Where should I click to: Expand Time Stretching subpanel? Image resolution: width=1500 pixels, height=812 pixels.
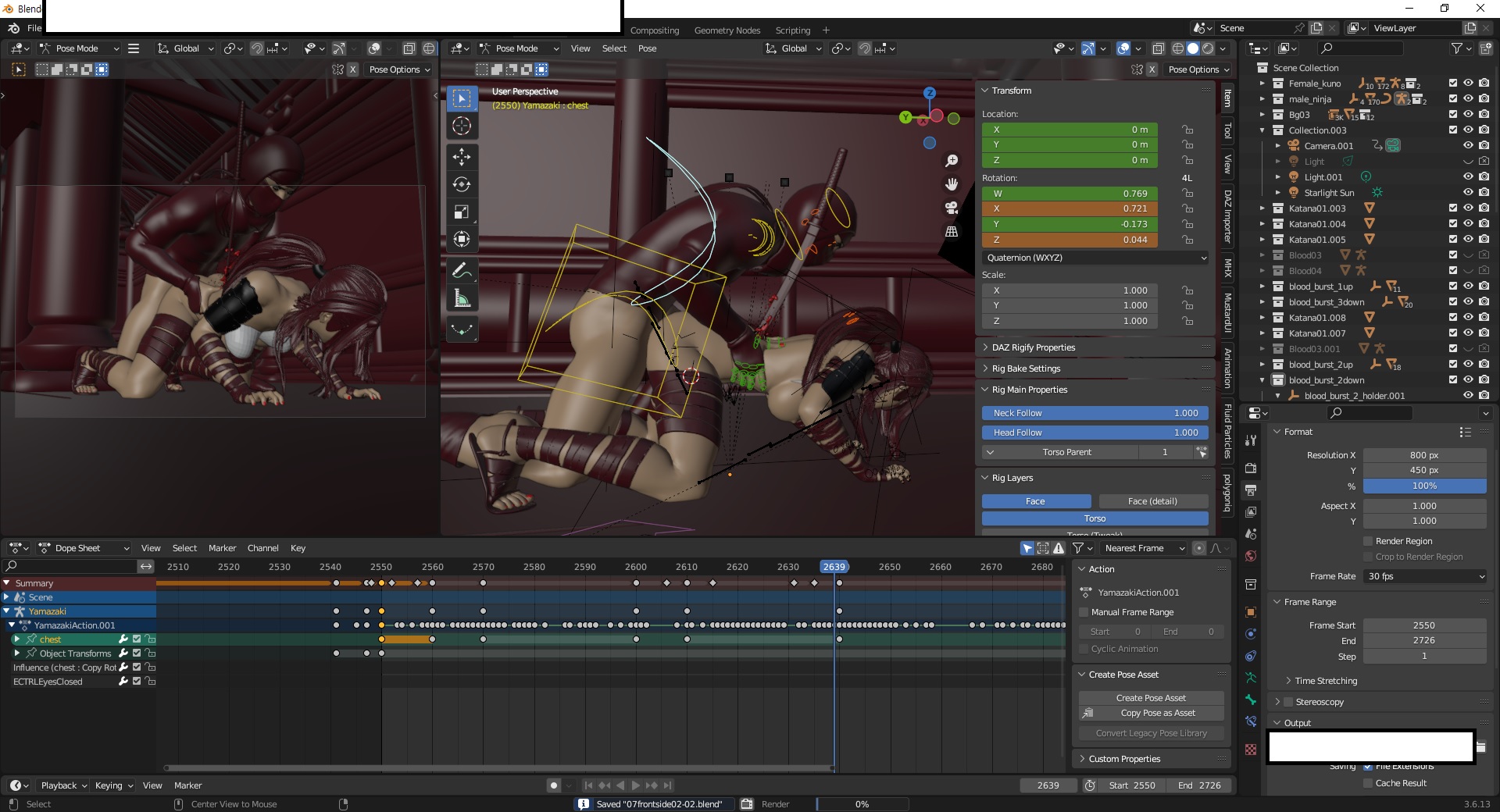click(1325, 681)
